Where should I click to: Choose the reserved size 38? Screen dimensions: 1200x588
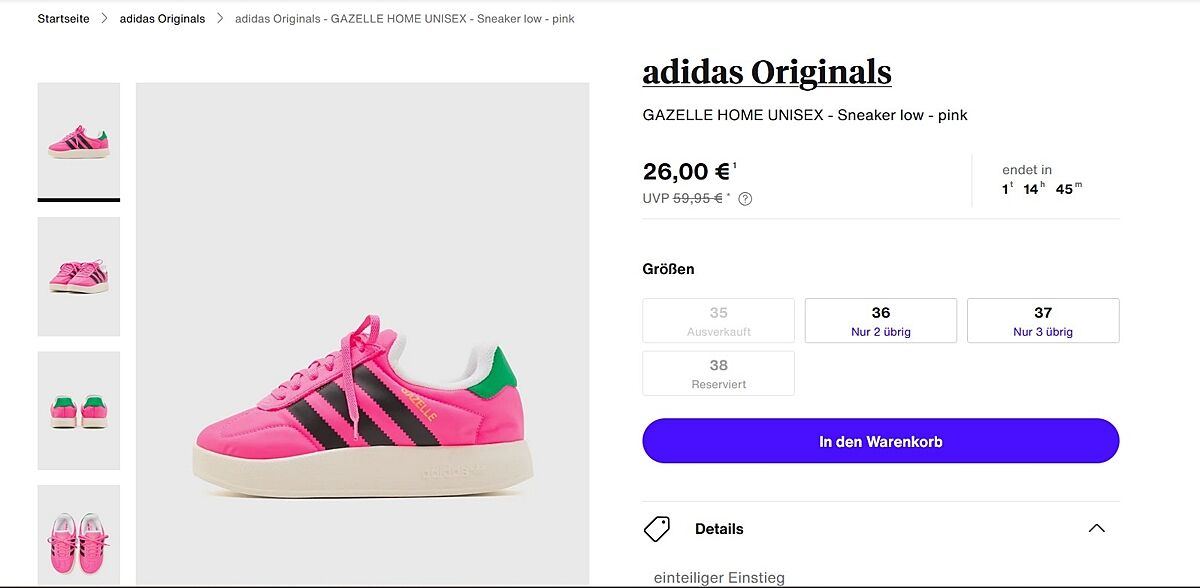point(718,373)
